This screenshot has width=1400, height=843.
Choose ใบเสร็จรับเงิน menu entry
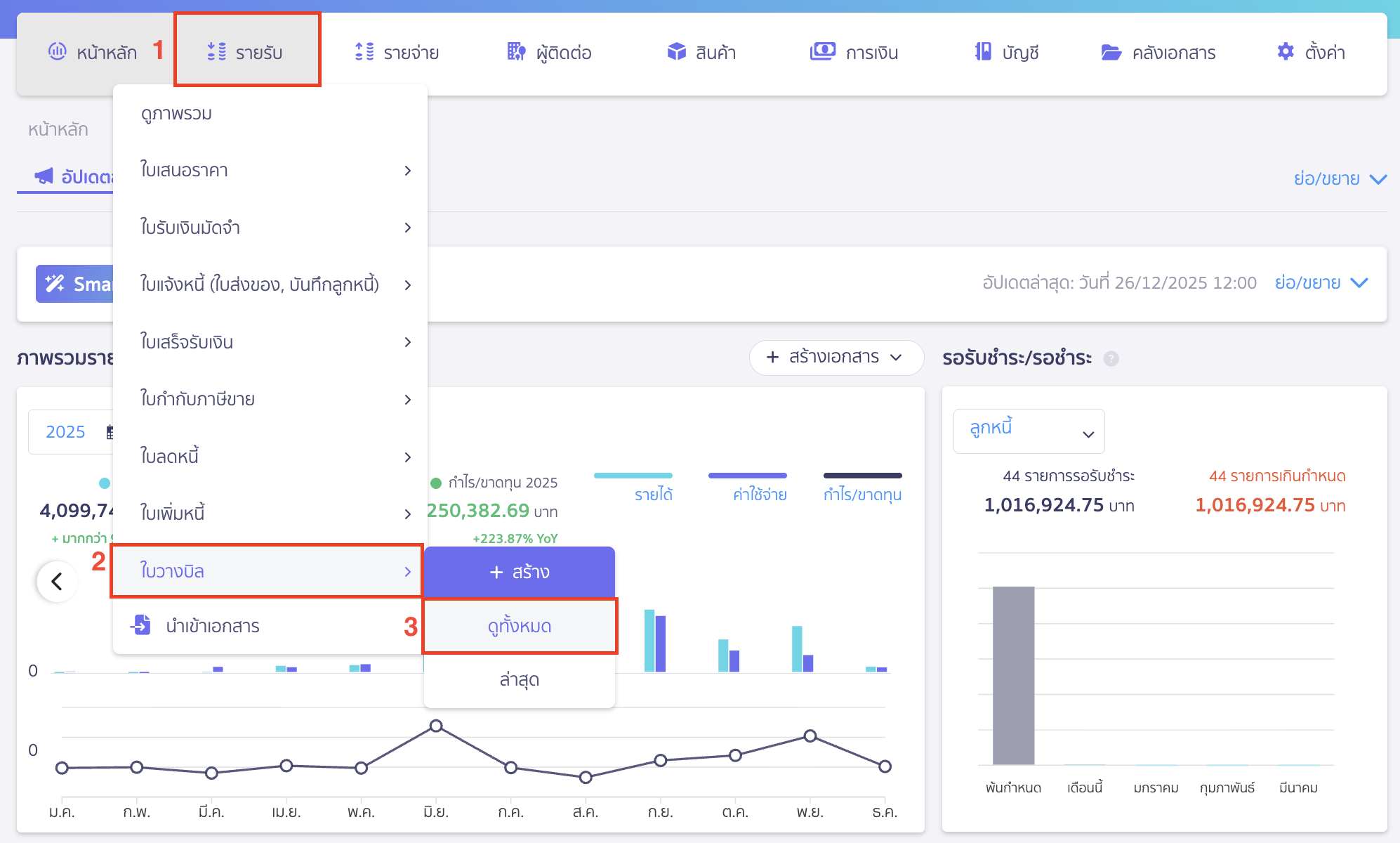[187, 342]
